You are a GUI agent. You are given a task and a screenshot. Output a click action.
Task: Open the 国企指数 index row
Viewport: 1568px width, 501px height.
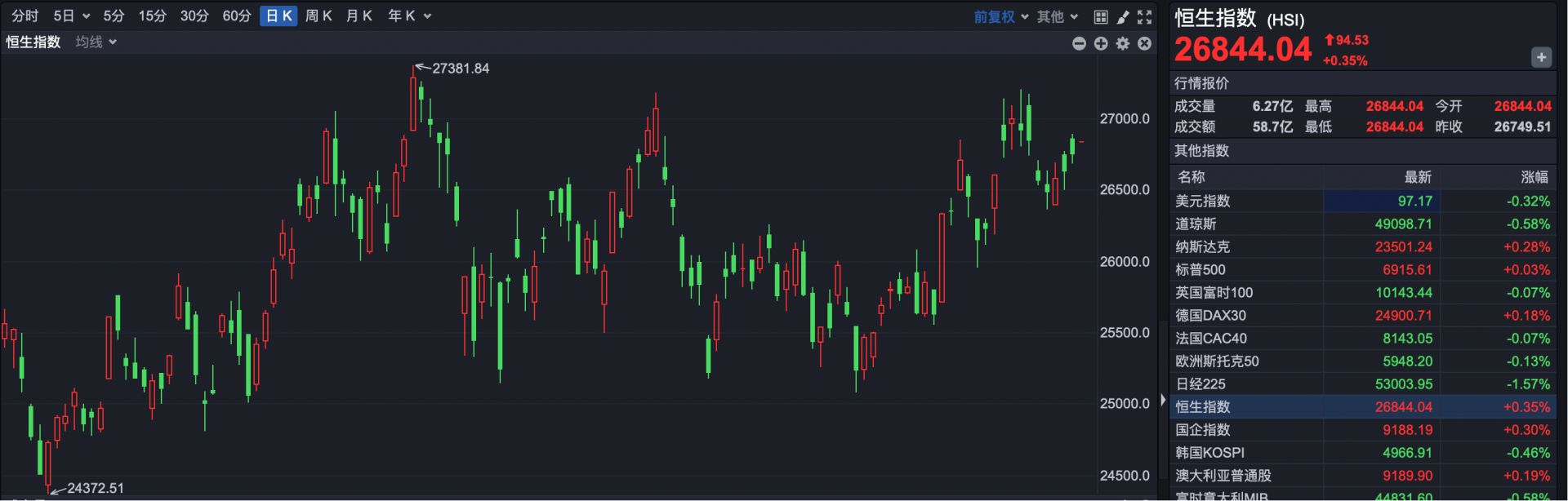click(x=1363, y=429)
